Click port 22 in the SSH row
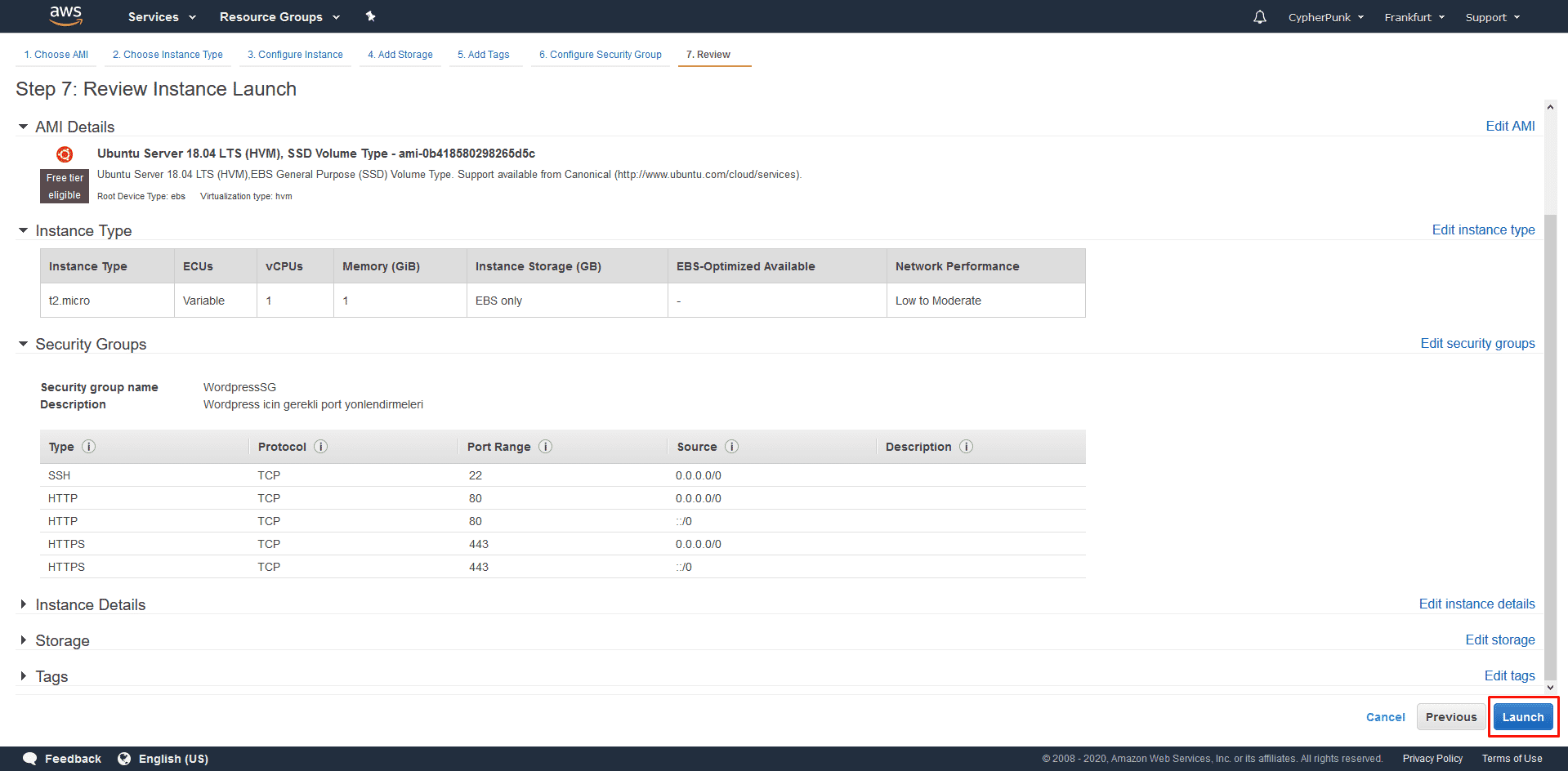 coord(476,475)
